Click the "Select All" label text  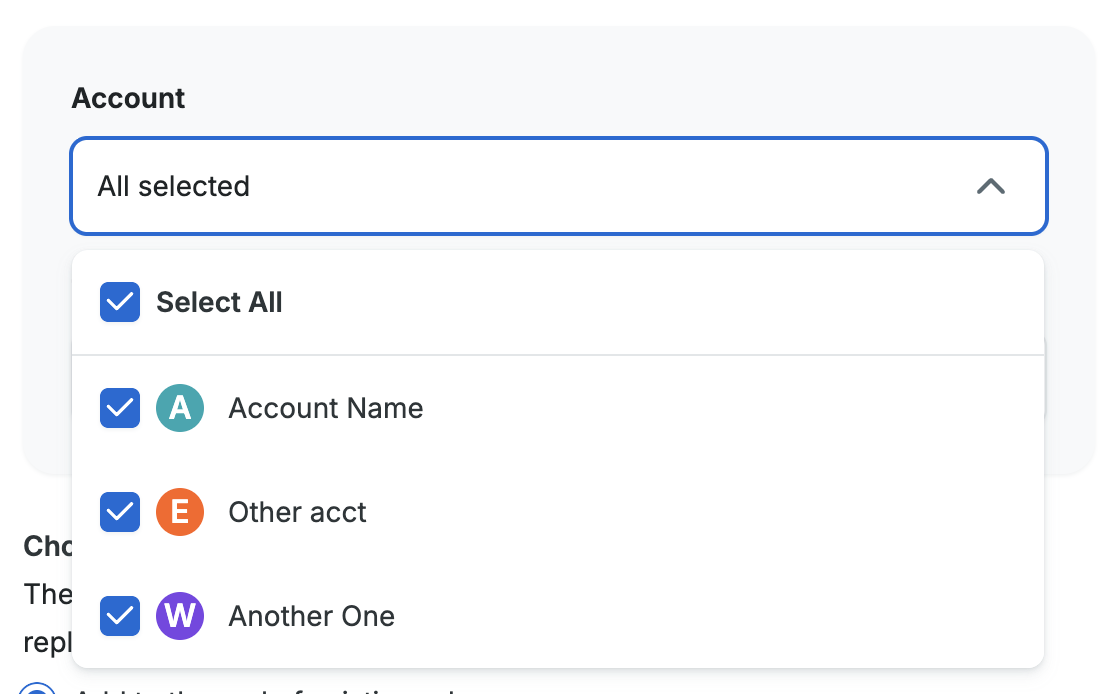click(x=219, y=302)
